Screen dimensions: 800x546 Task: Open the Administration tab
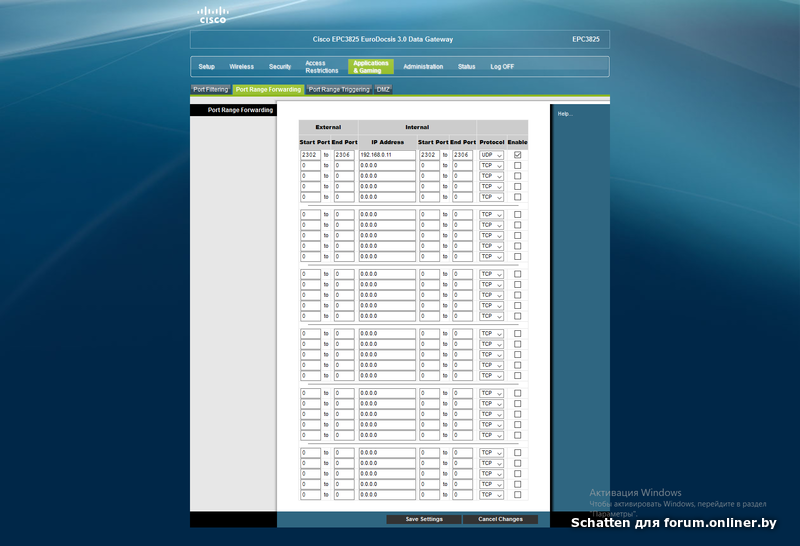[423, 67]
